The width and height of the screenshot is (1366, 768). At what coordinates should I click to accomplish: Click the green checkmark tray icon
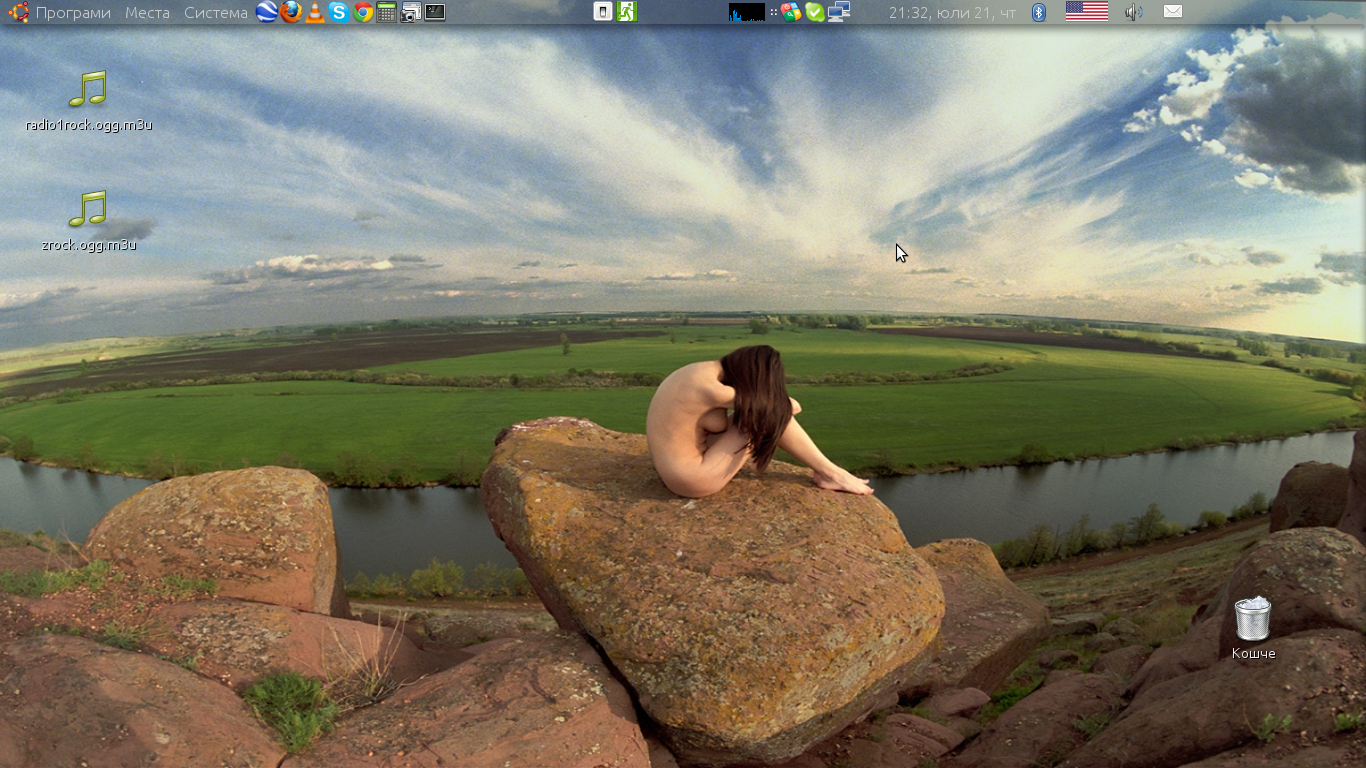pos(815,12)
